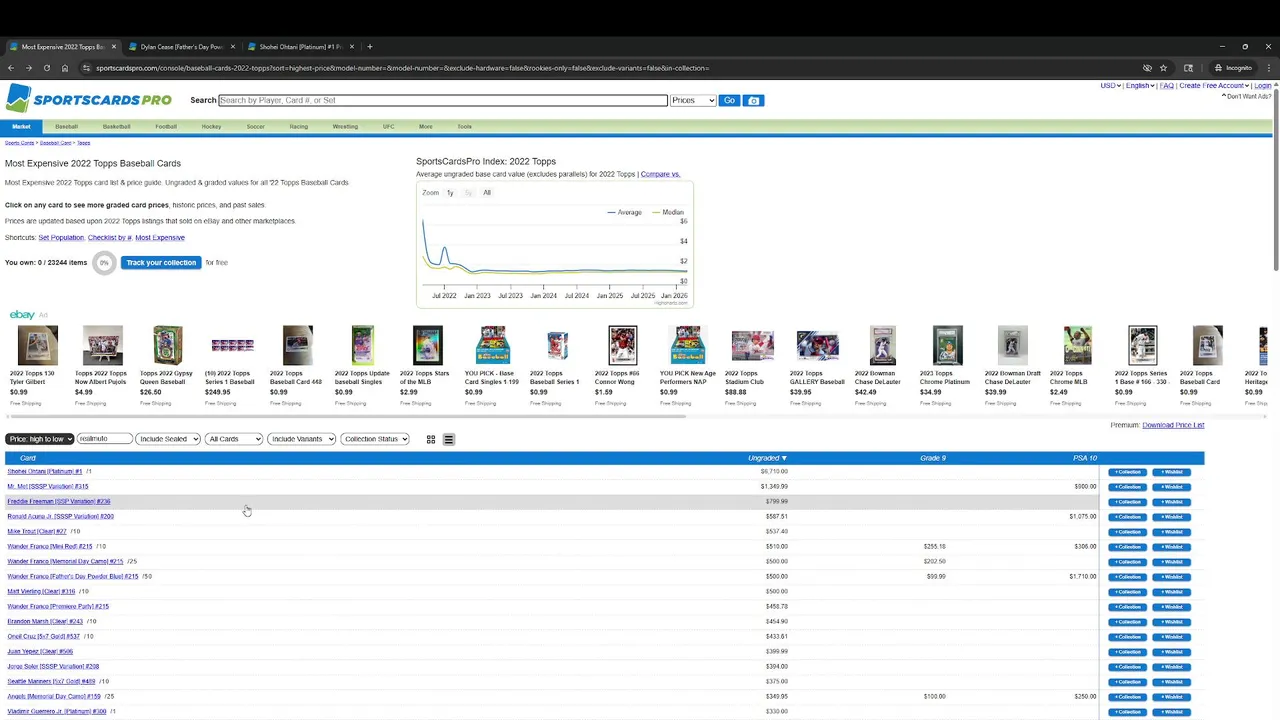The image size is (1280, 720).
Task: Switch to list view icon
Action: (x=448, y=439)
